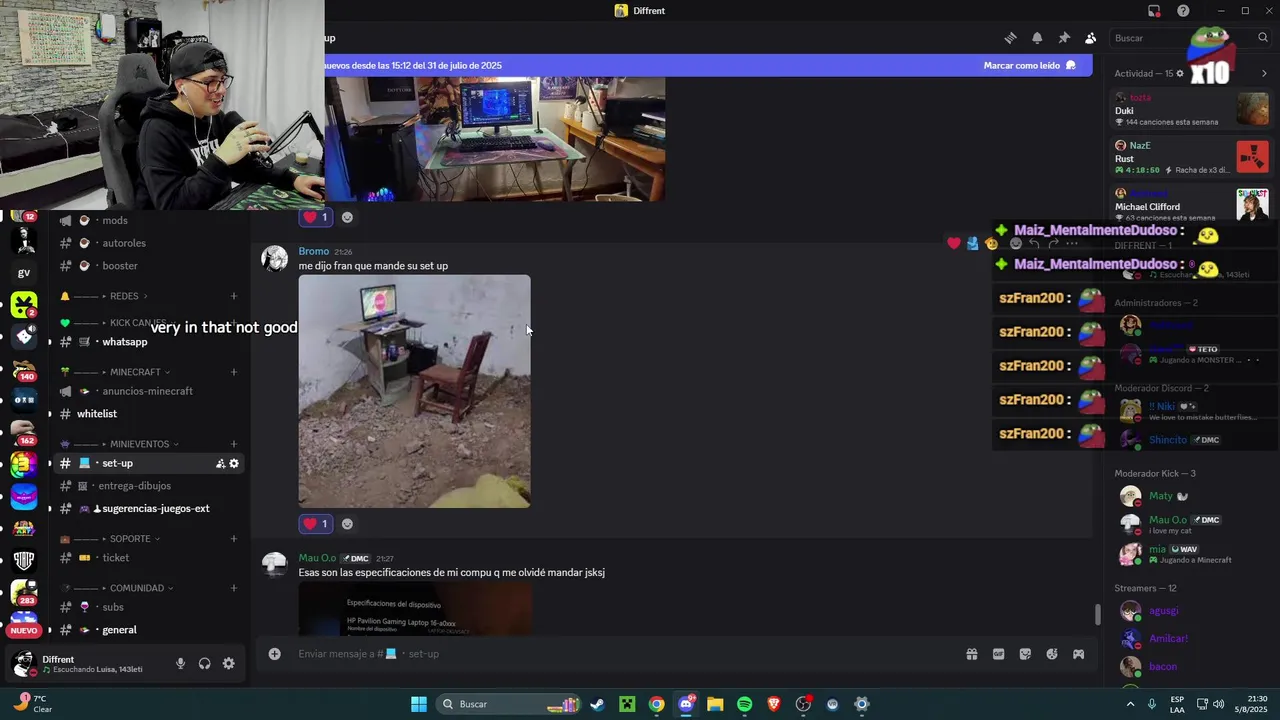
Task: Click Bromo username in message
Action: pyautogui.click(x=314, y=251)
